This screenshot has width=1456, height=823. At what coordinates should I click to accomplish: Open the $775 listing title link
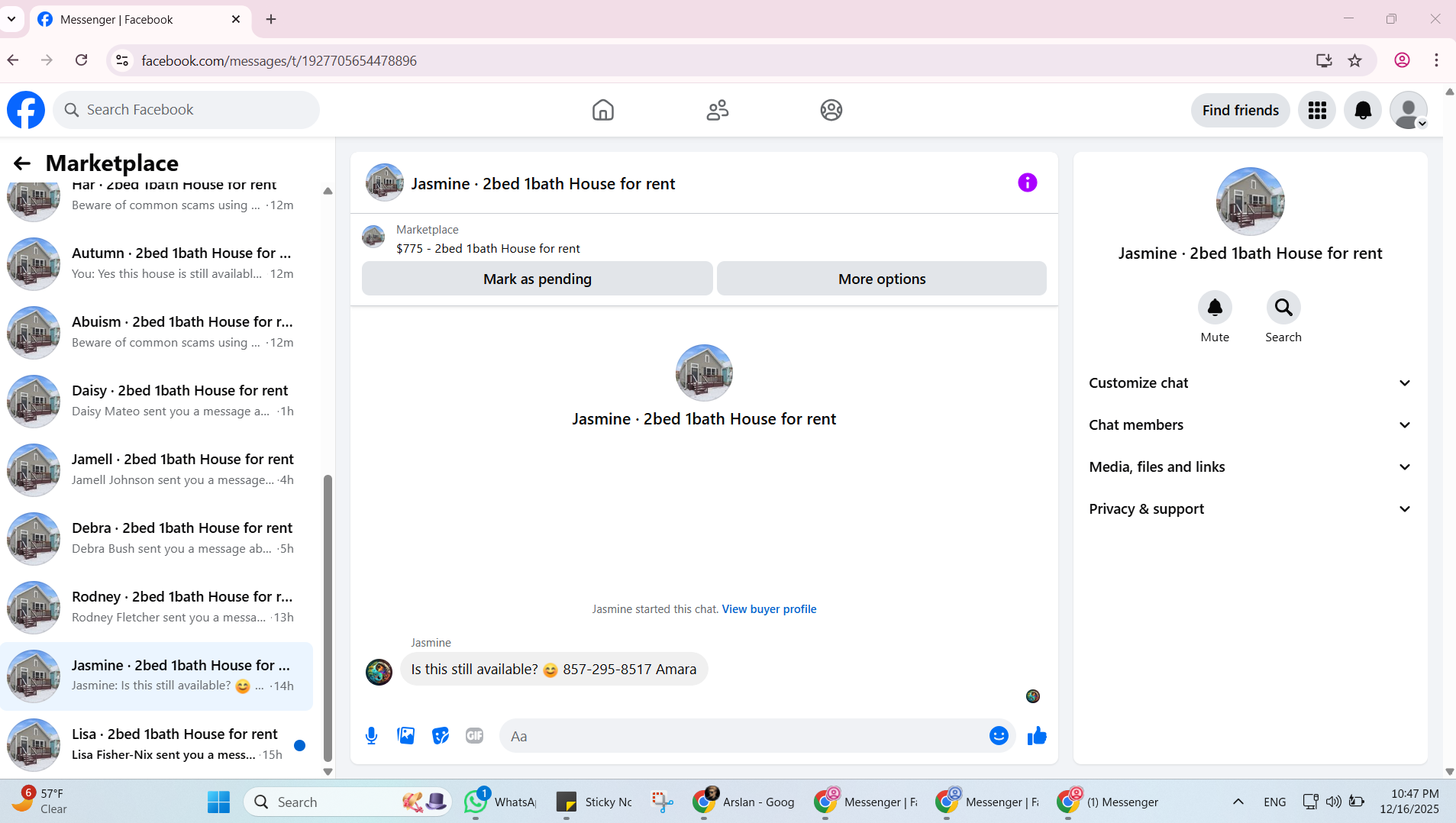pyautogui.click(x=488, y=249)
